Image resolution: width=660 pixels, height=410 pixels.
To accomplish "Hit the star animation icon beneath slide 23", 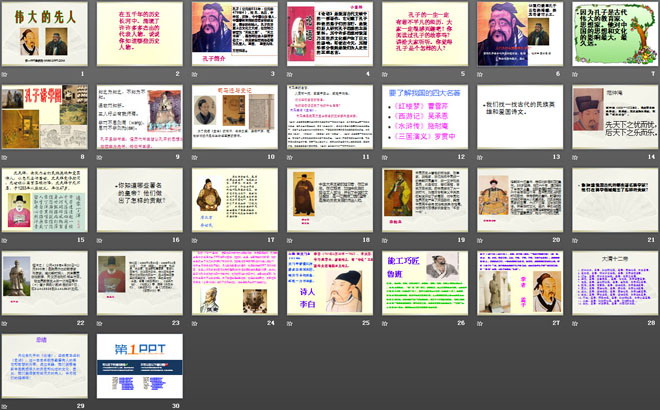I will tap(99, 323).
